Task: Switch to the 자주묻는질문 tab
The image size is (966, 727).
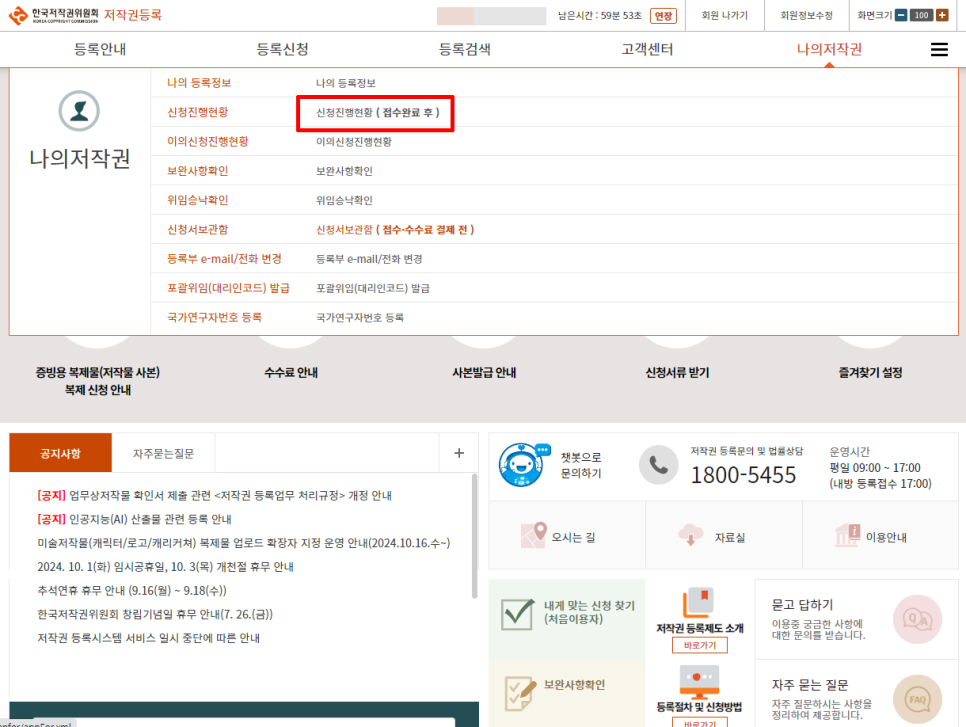Action: [x=163, y=453]
